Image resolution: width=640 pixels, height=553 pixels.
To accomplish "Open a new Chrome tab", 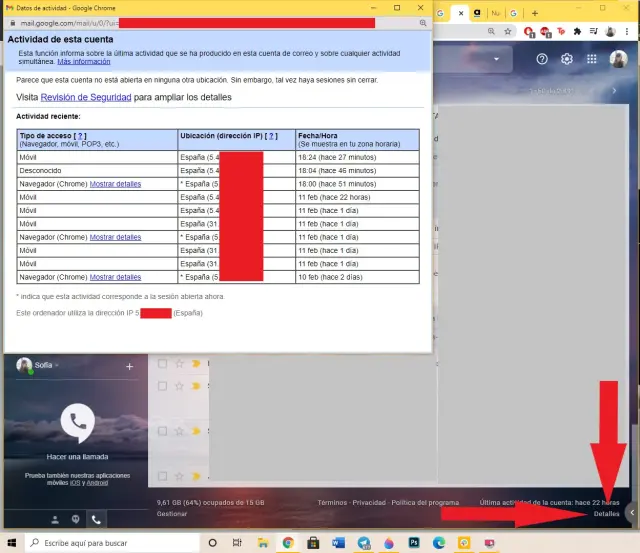I will (535, 14).
